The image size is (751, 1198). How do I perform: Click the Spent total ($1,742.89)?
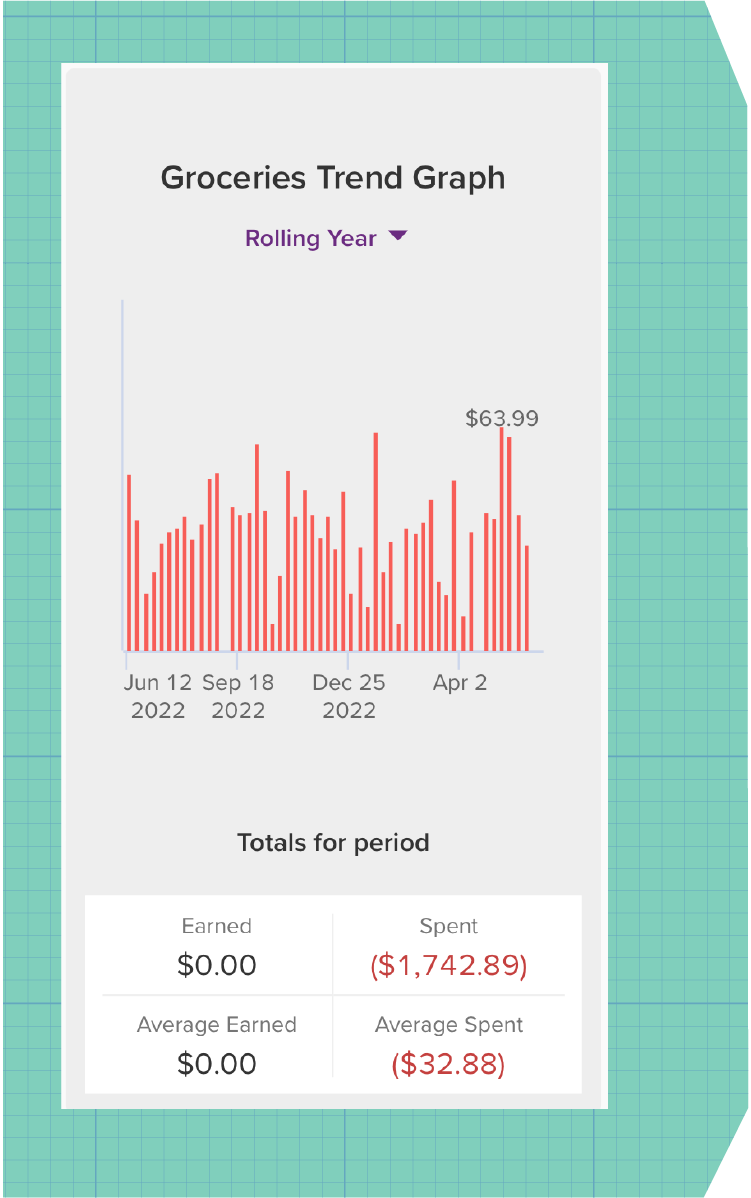coord(449,966)
